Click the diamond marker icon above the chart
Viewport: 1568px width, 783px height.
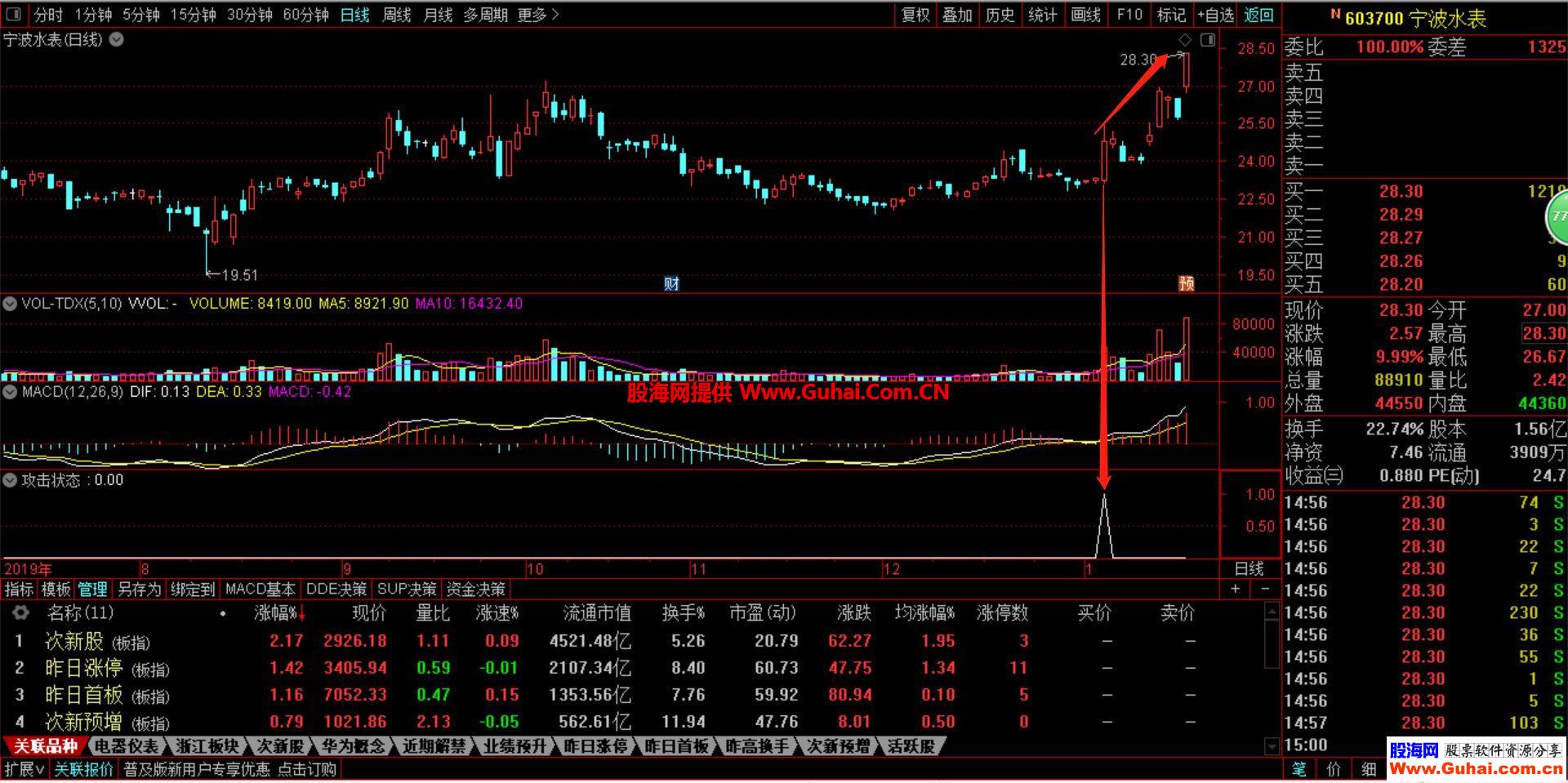[x=1186, y=40]
